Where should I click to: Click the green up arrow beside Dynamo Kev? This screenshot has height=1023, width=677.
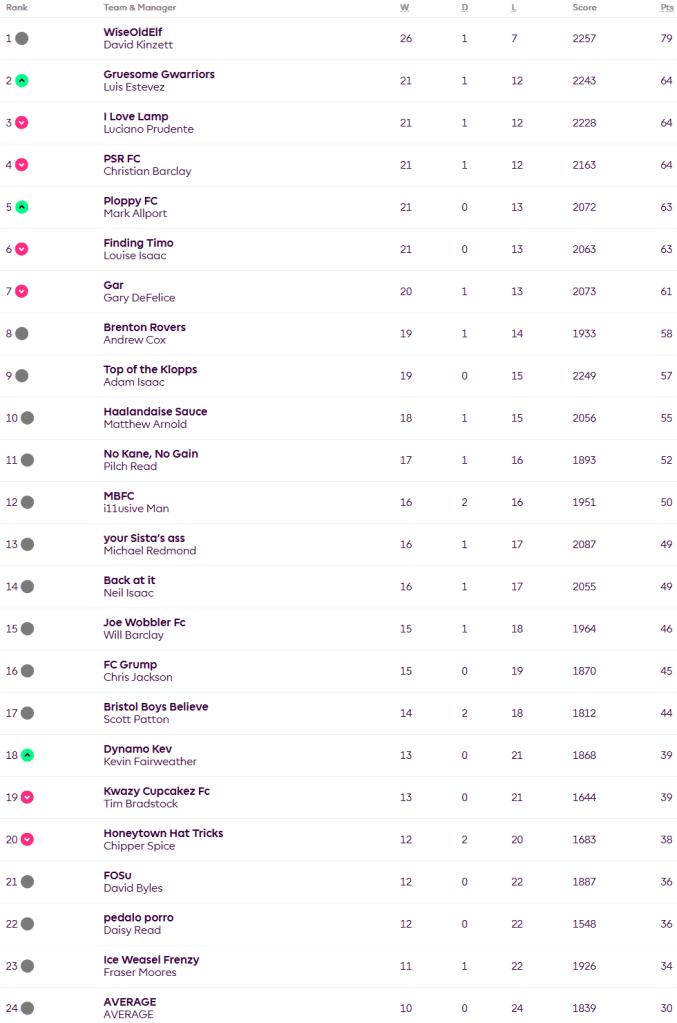tap(27, 755)
